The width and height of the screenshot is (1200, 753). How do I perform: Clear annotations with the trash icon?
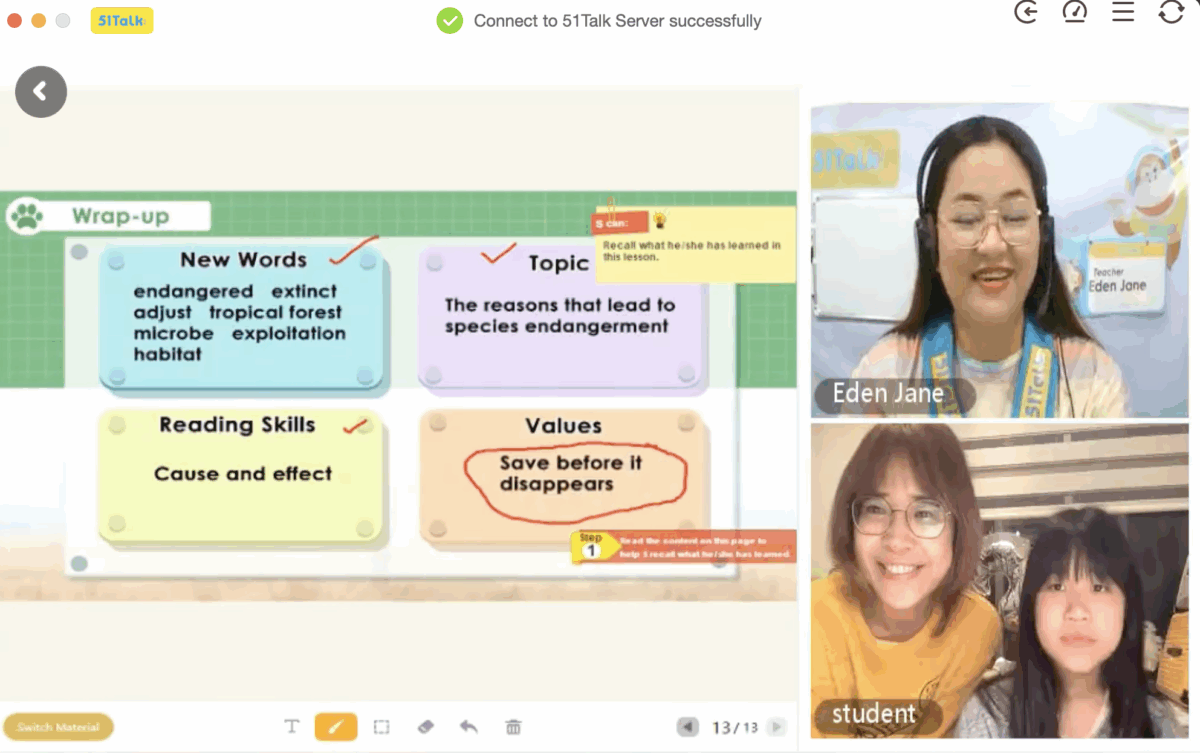click(513, 727)
